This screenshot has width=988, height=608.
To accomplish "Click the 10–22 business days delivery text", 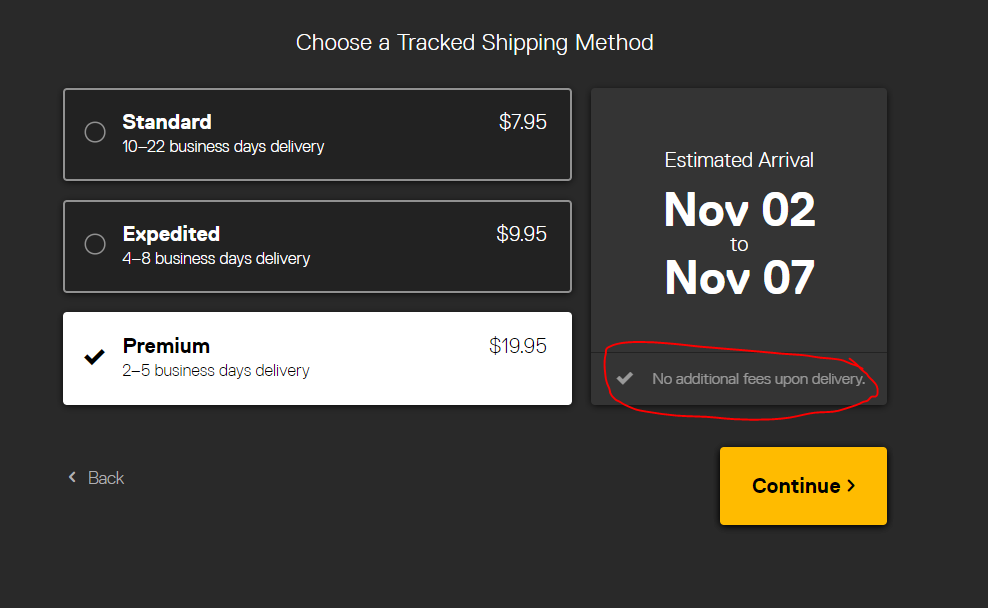I will (x=223, y=147).
